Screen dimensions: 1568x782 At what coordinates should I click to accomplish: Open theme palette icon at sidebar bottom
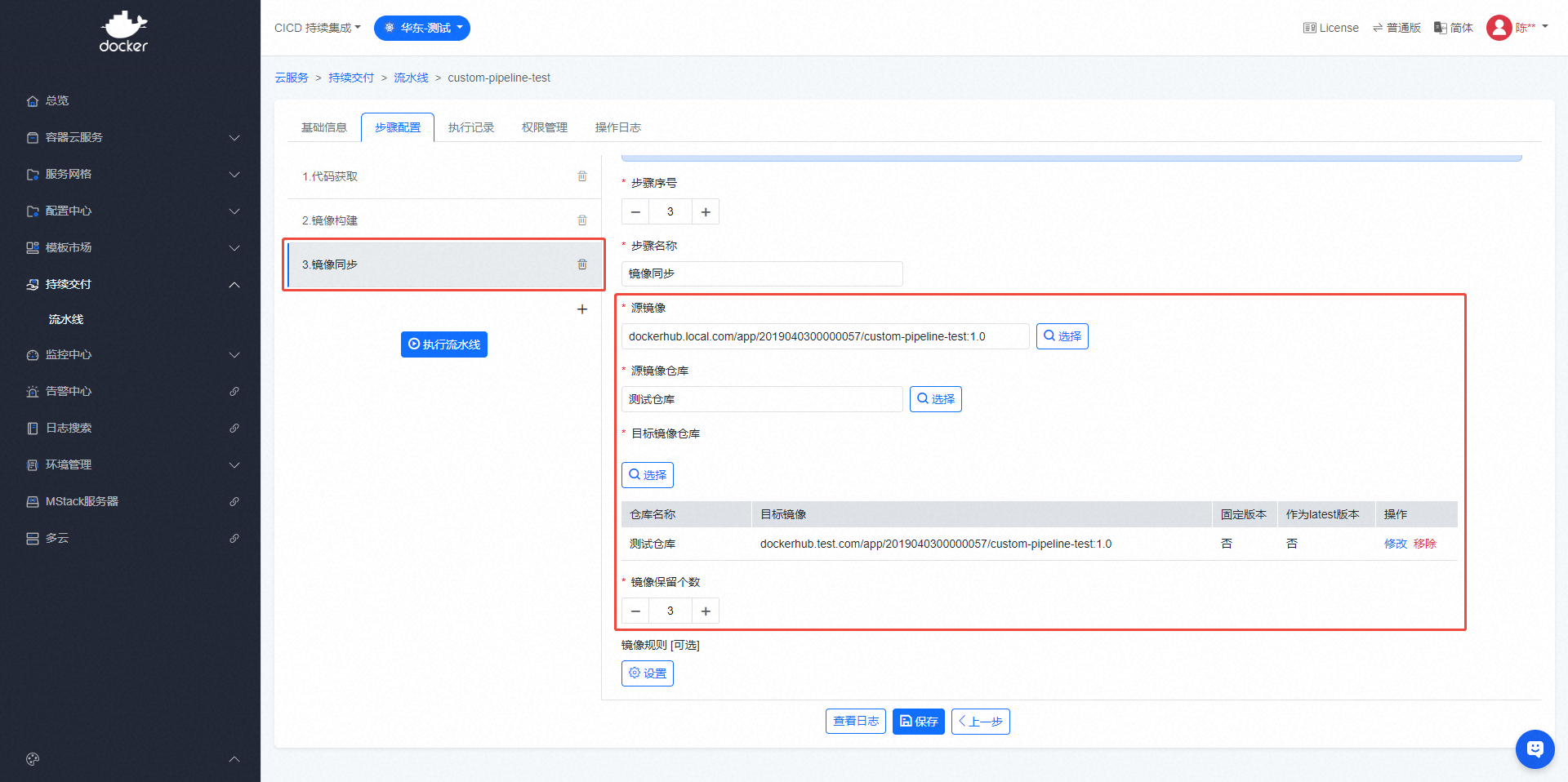coord(33,759)
